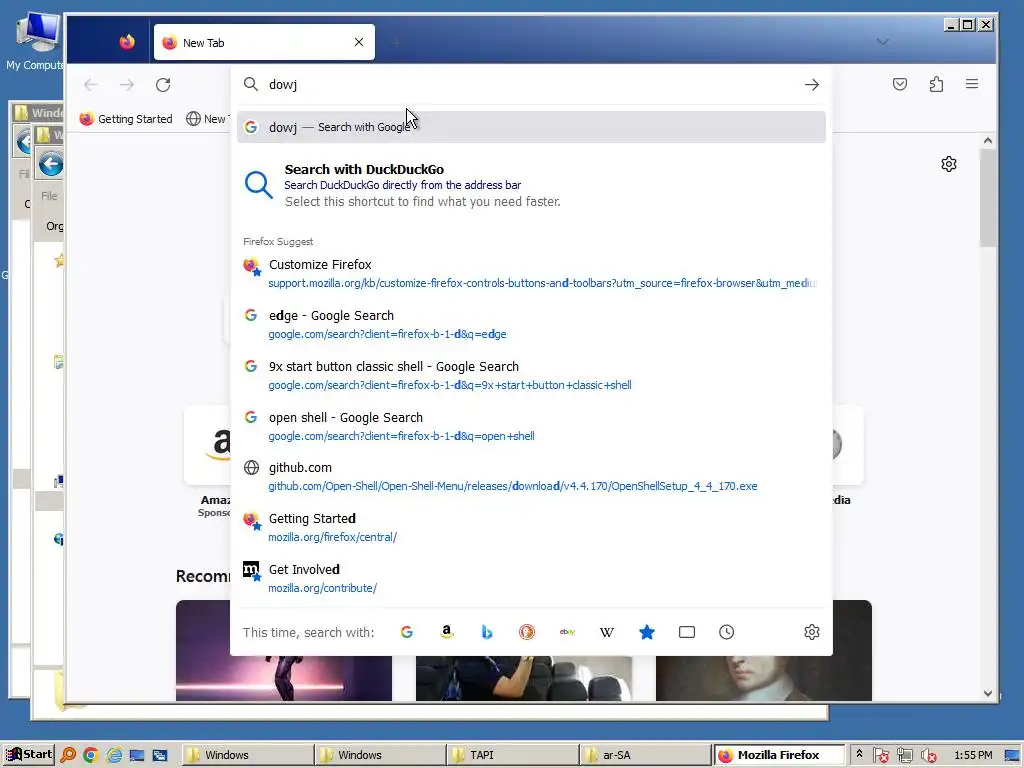Click the page scrollbar down arrow
Image resolution: width=1024 pixels, height=768 pixels.
click(987, 694)
